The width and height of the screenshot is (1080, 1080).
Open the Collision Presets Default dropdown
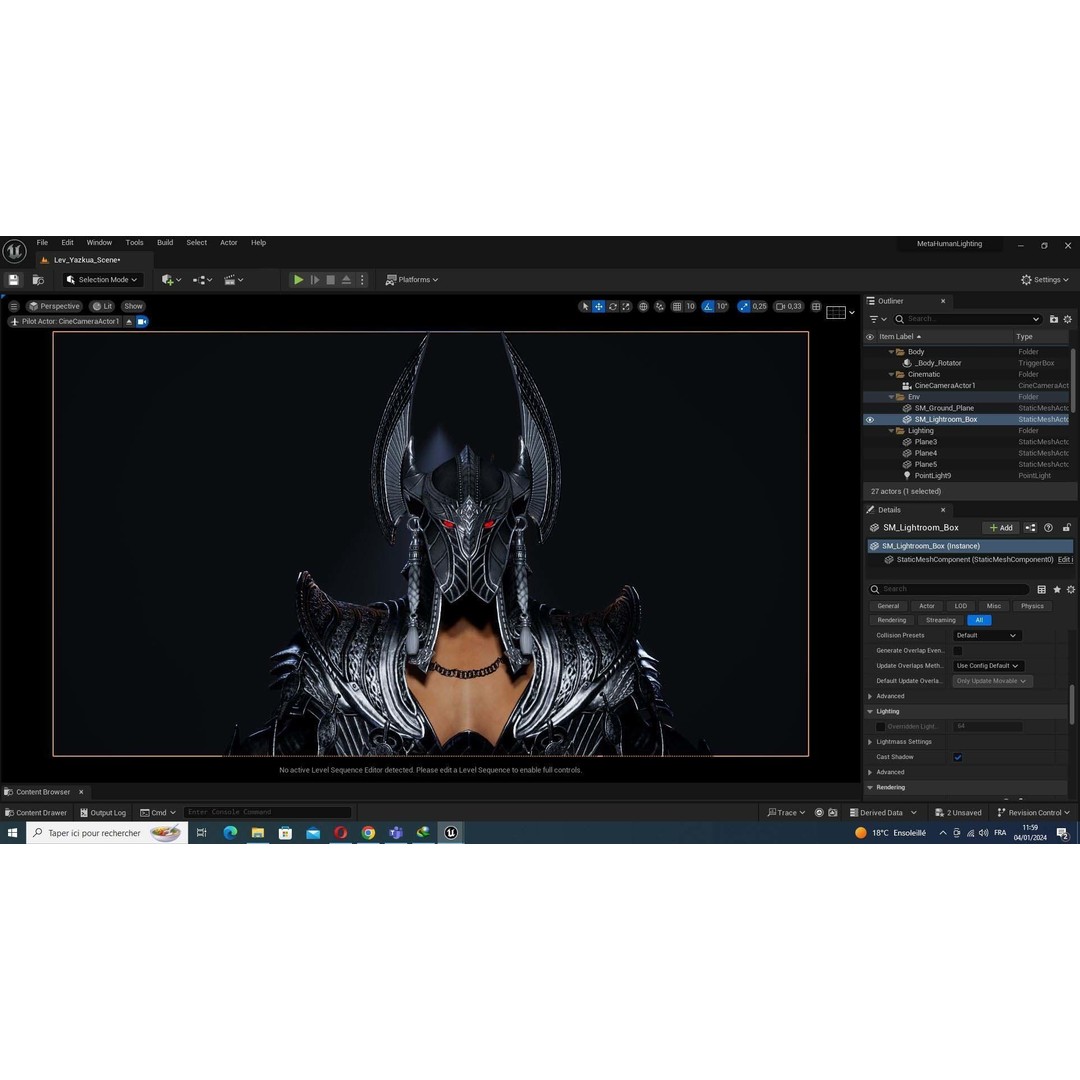click(x=986, y=636)
